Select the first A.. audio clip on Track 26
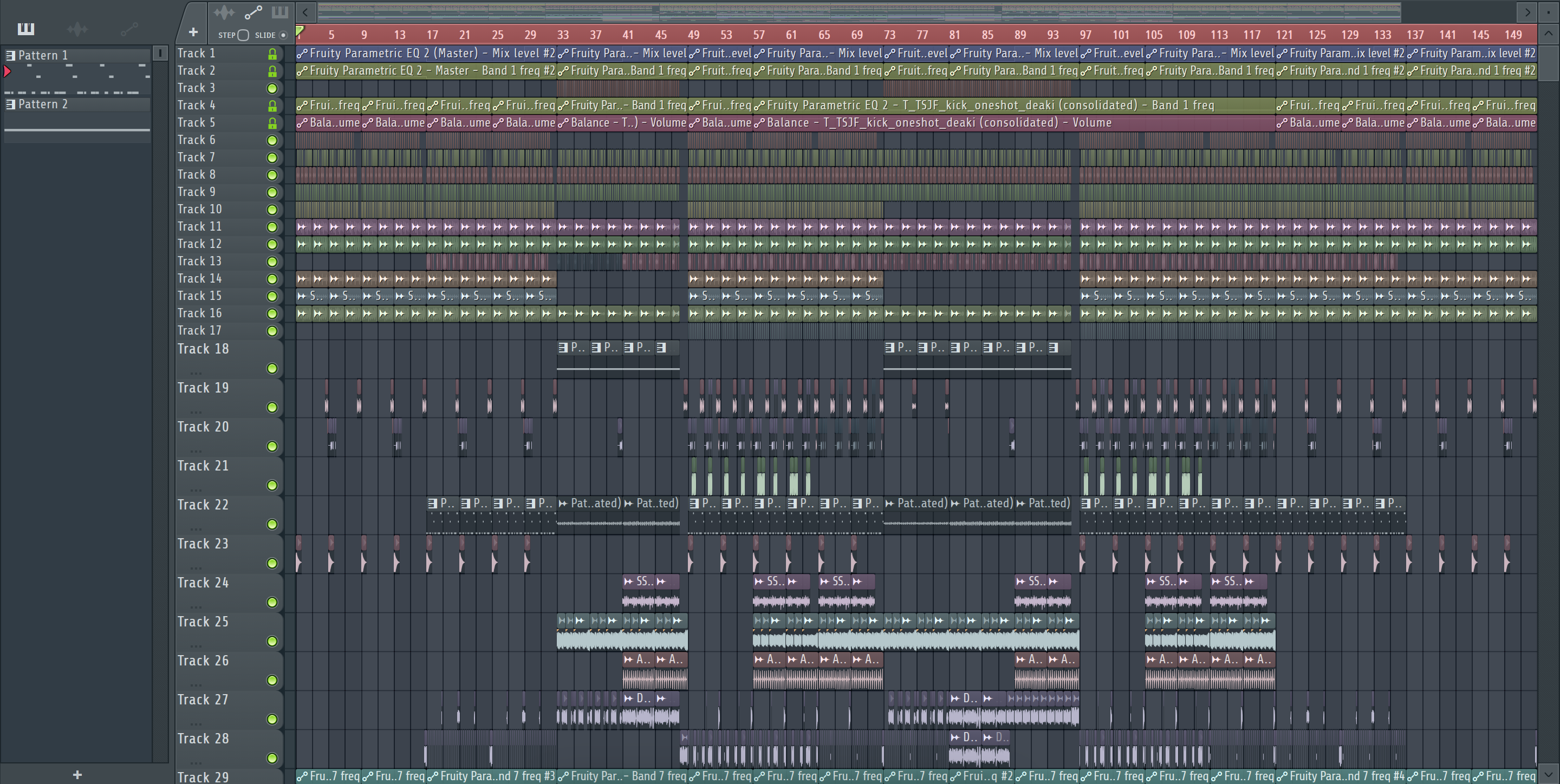The height and width of the screenshot is (784, 1560). click(639, 670)
